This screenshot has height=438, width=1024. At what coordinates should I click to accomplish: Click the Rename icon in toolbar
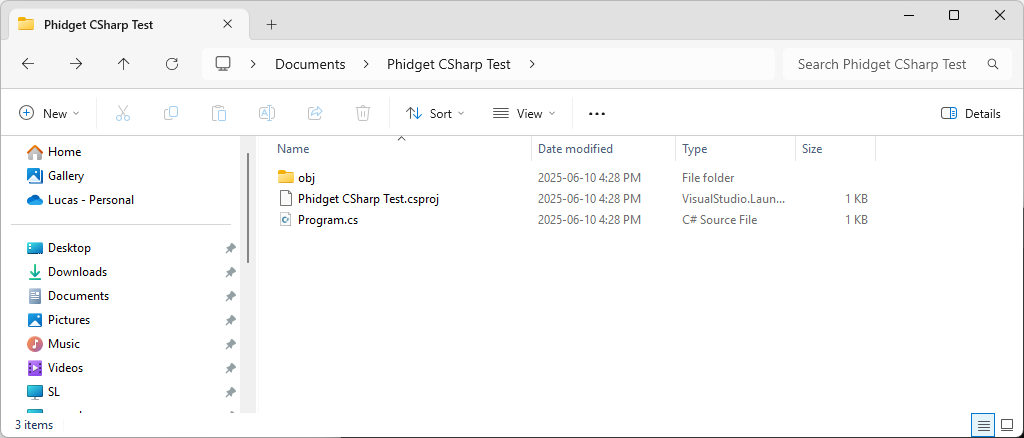coord(266,114)
